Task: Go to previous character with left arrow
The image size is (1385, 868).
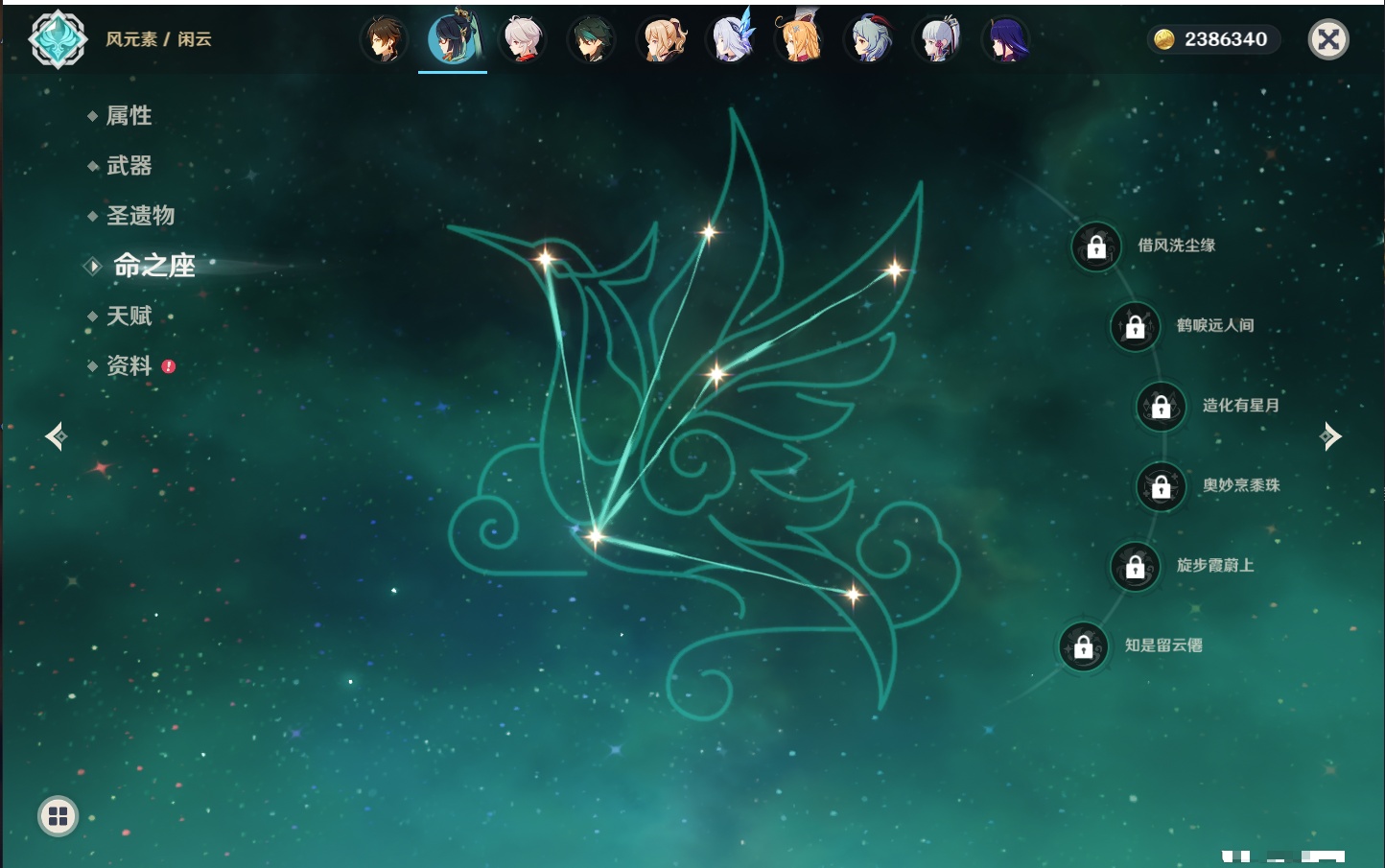Action: 56,436
